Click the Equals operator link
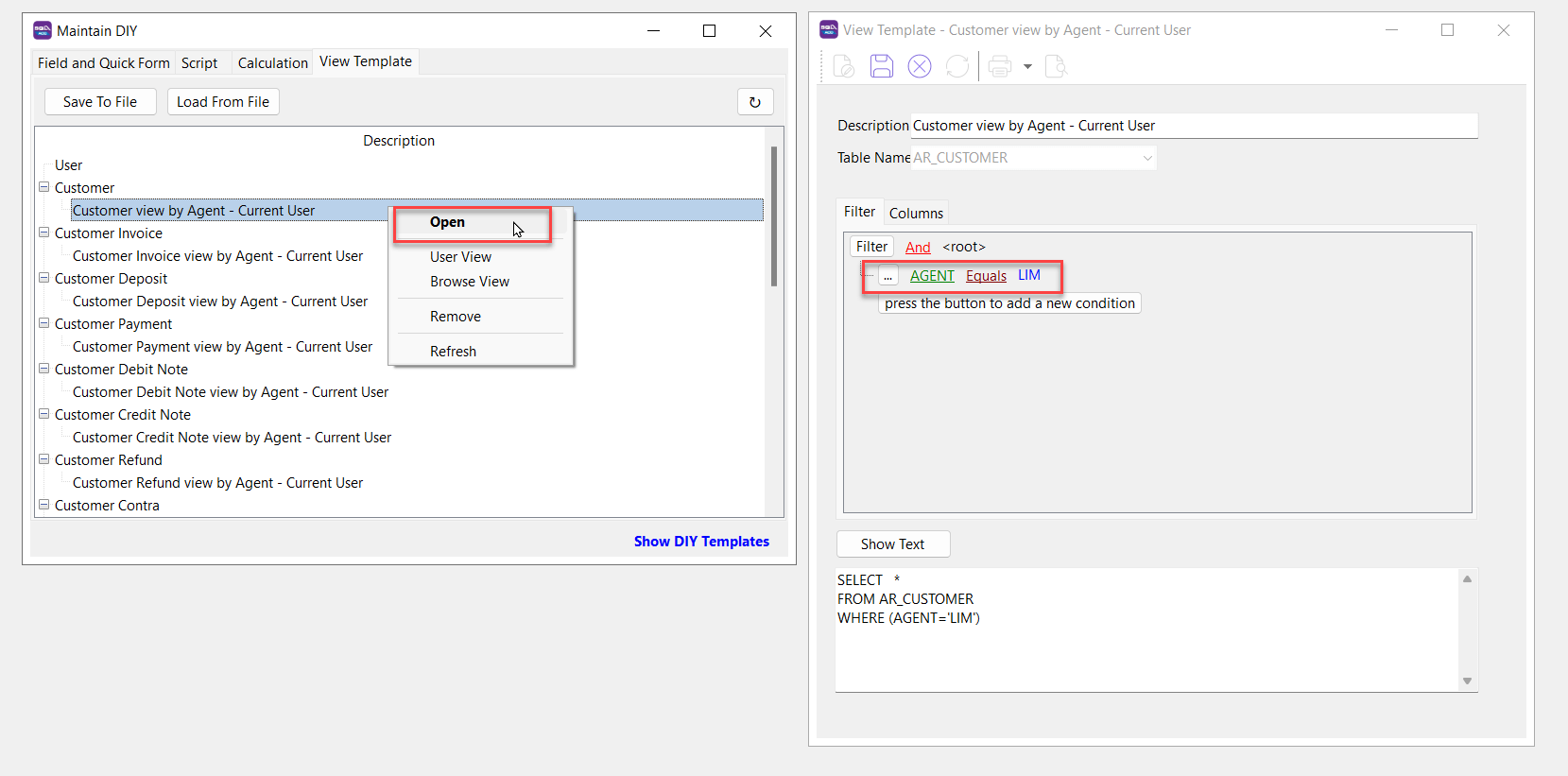This screenshot has height=776, width=1568. [x=986, y=276]
